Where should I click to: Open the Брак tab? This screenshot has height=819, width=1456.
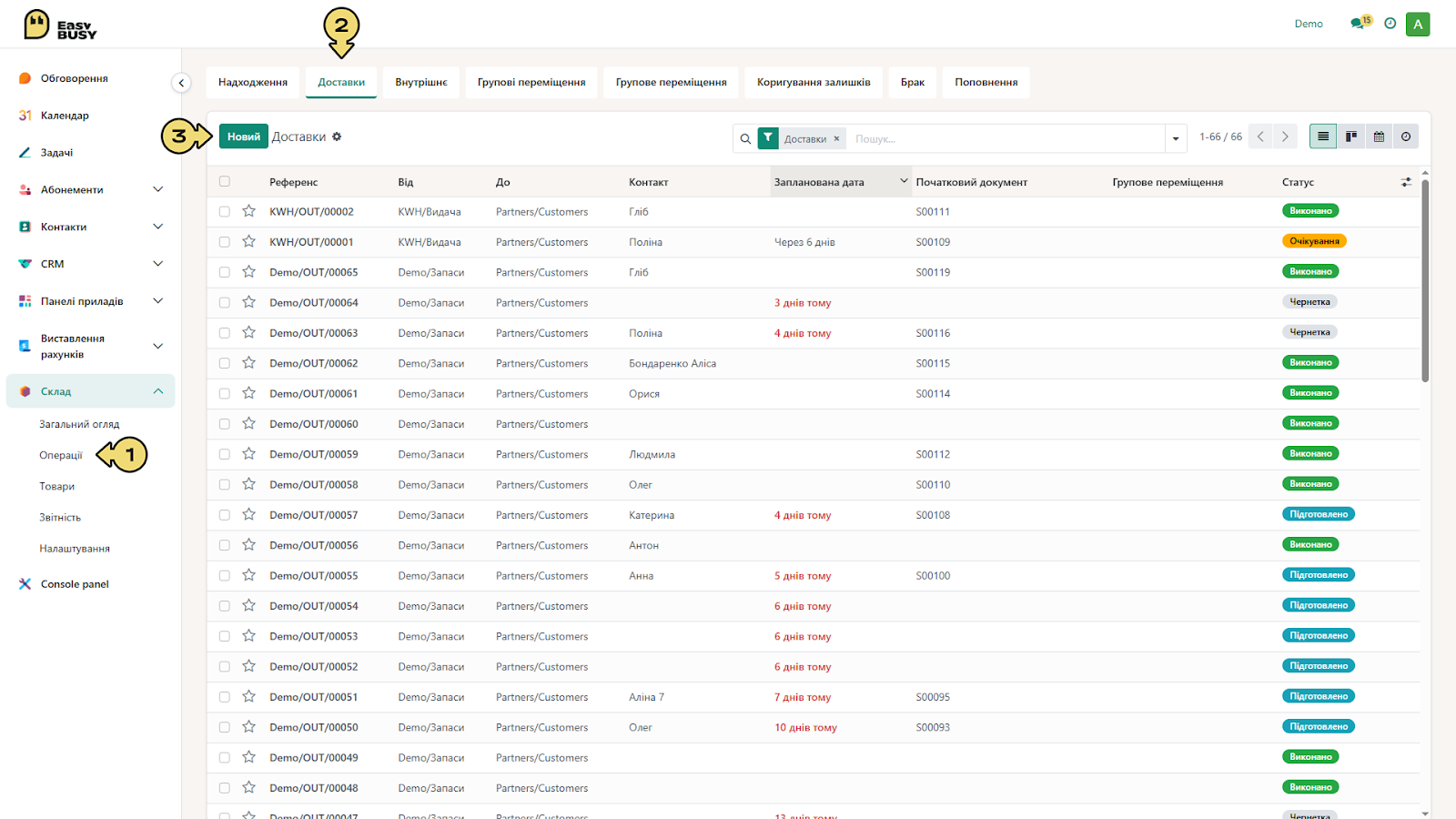(x=913, y=82)
